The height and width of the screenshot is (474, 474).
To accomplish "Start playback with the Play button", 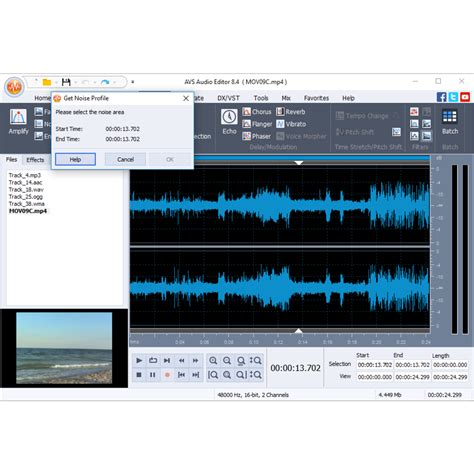I will (x=139, y=360).
